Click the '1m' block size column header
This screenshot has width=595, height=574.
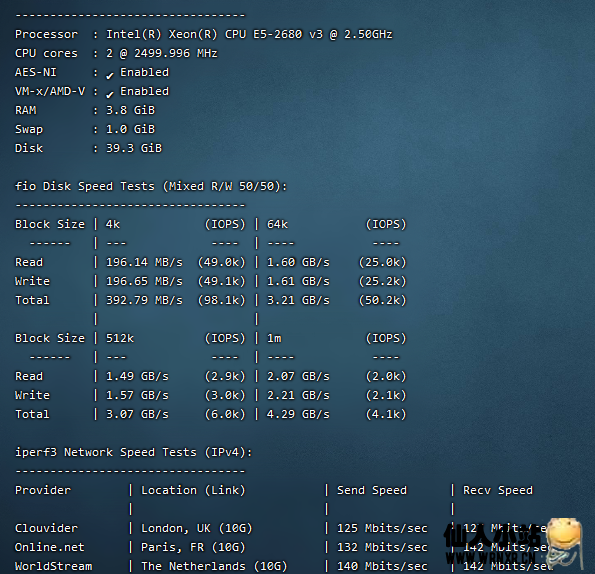coord(274,338)
